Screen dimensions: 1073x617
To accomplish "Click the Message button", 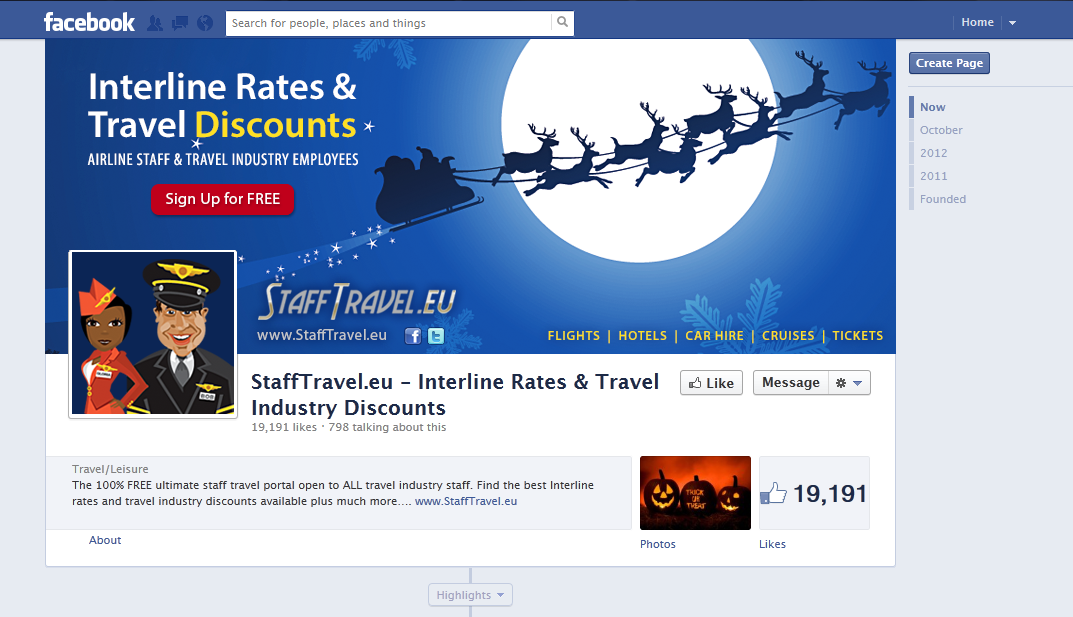I will coord(790,383).
